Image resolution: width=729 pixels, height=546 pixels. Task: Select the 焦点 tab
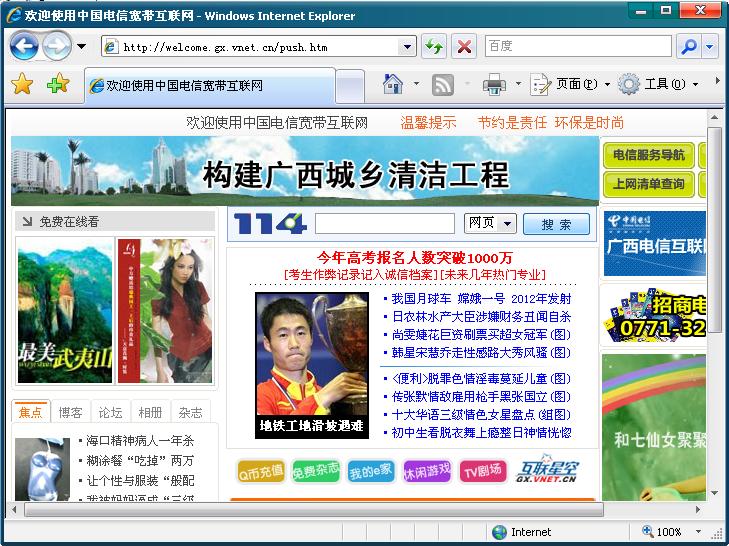[x=31, y=412]
